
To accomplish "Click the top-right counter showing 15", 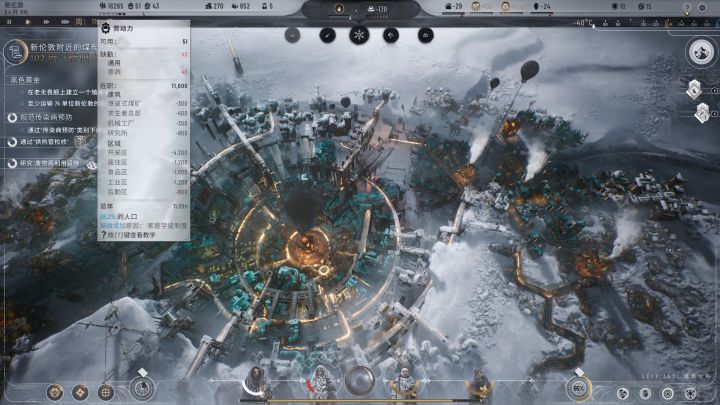I will pos(645,6).
